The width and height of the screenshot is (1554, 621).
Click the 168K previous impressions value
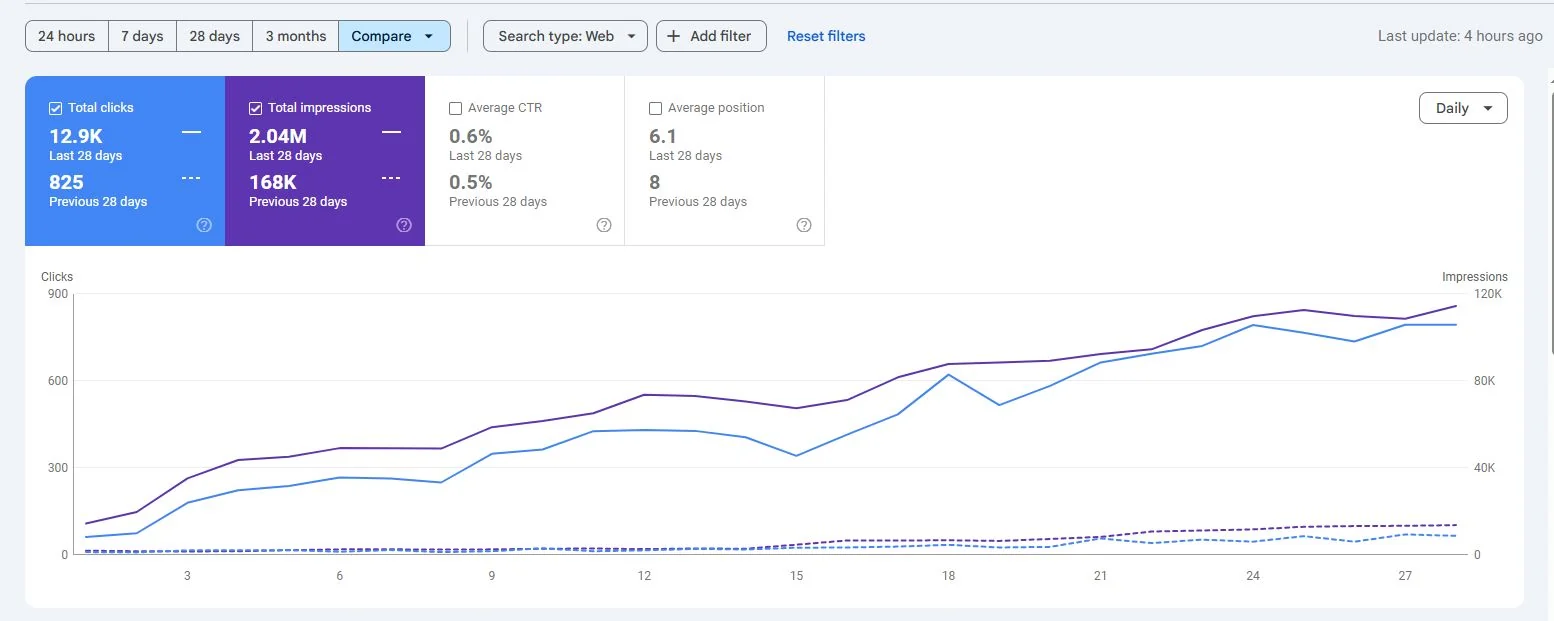tap(273, 182)
